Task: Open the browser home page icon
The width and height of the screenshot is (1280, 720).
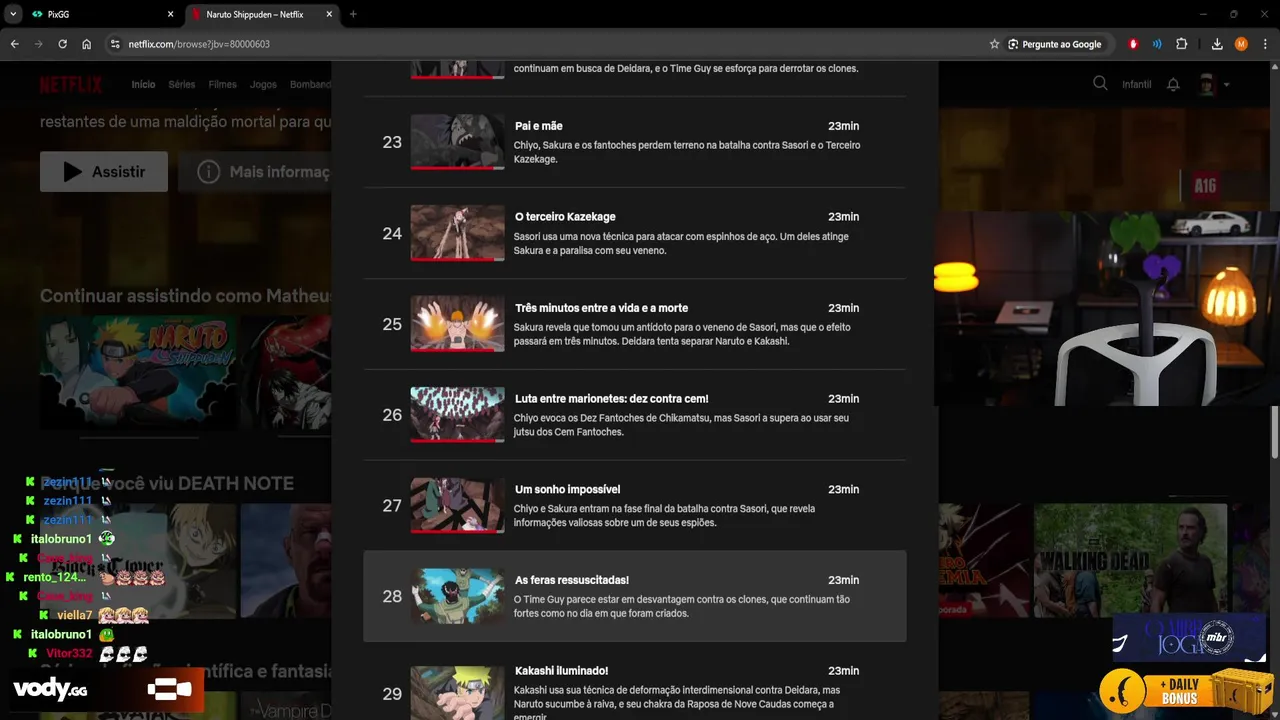Action: (87, 44)
